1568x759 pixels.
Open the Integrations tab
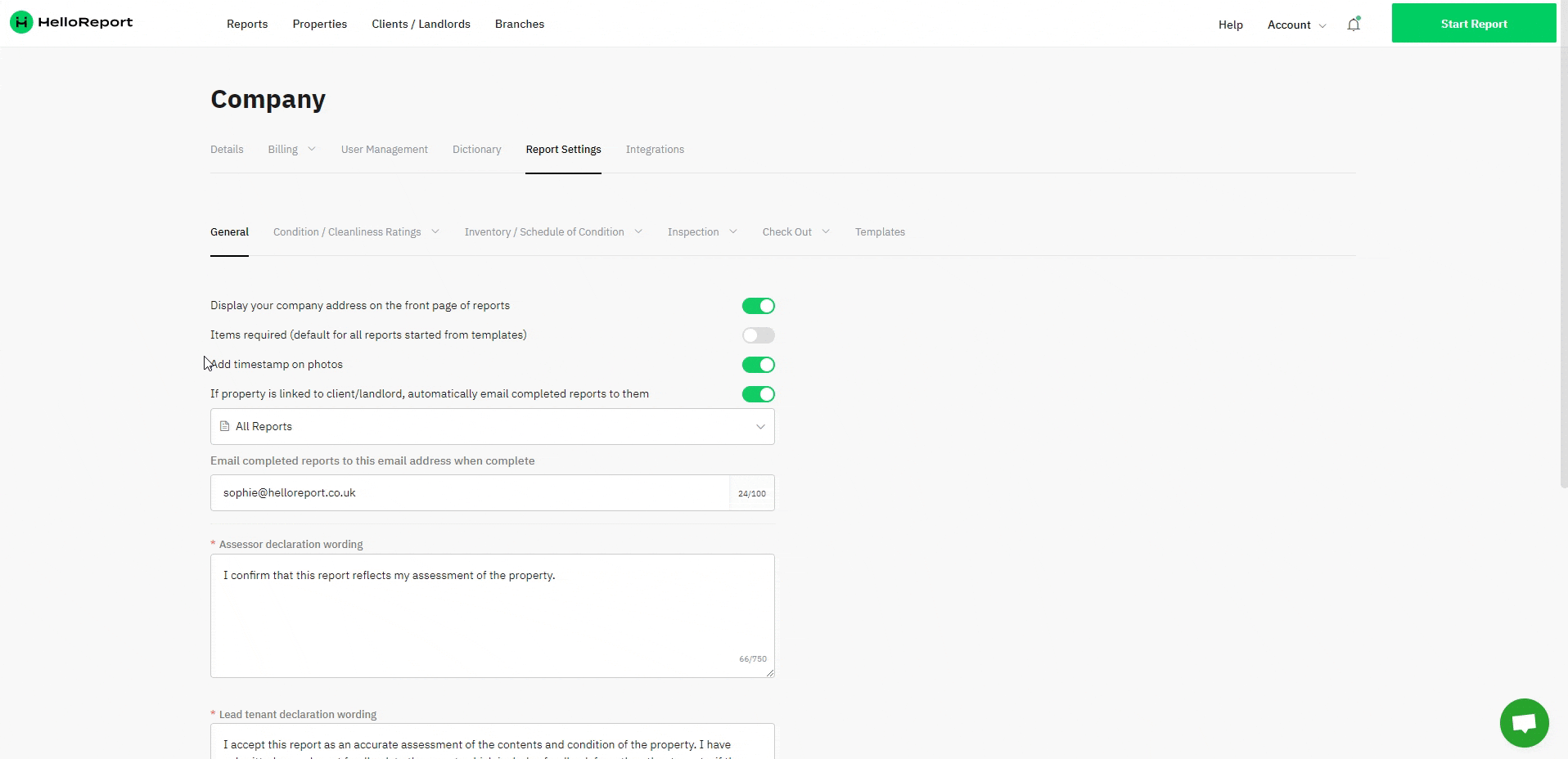point(655,150)
